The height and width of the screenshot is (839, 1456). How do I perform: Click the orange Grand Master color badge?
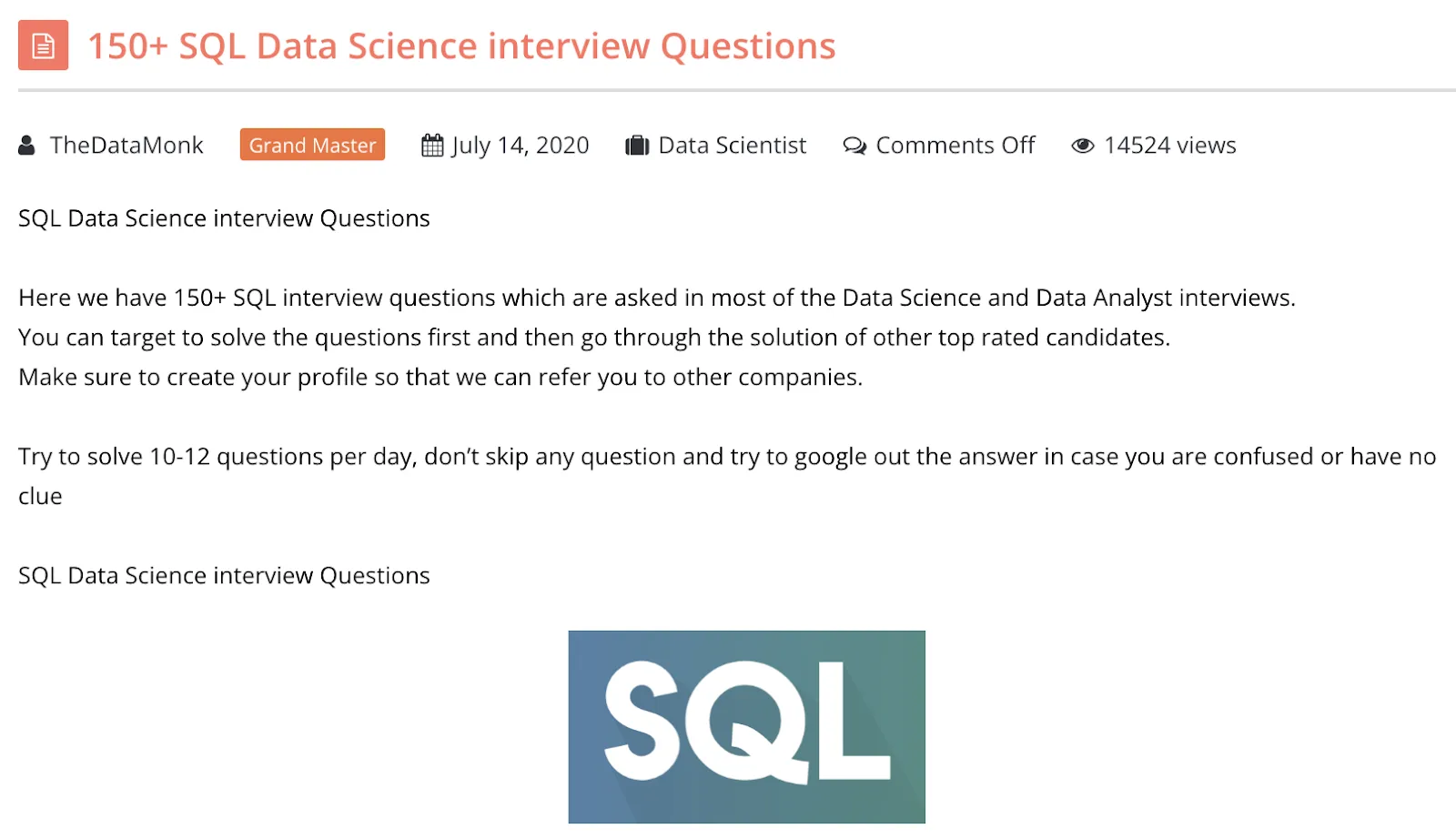[311, 145]
